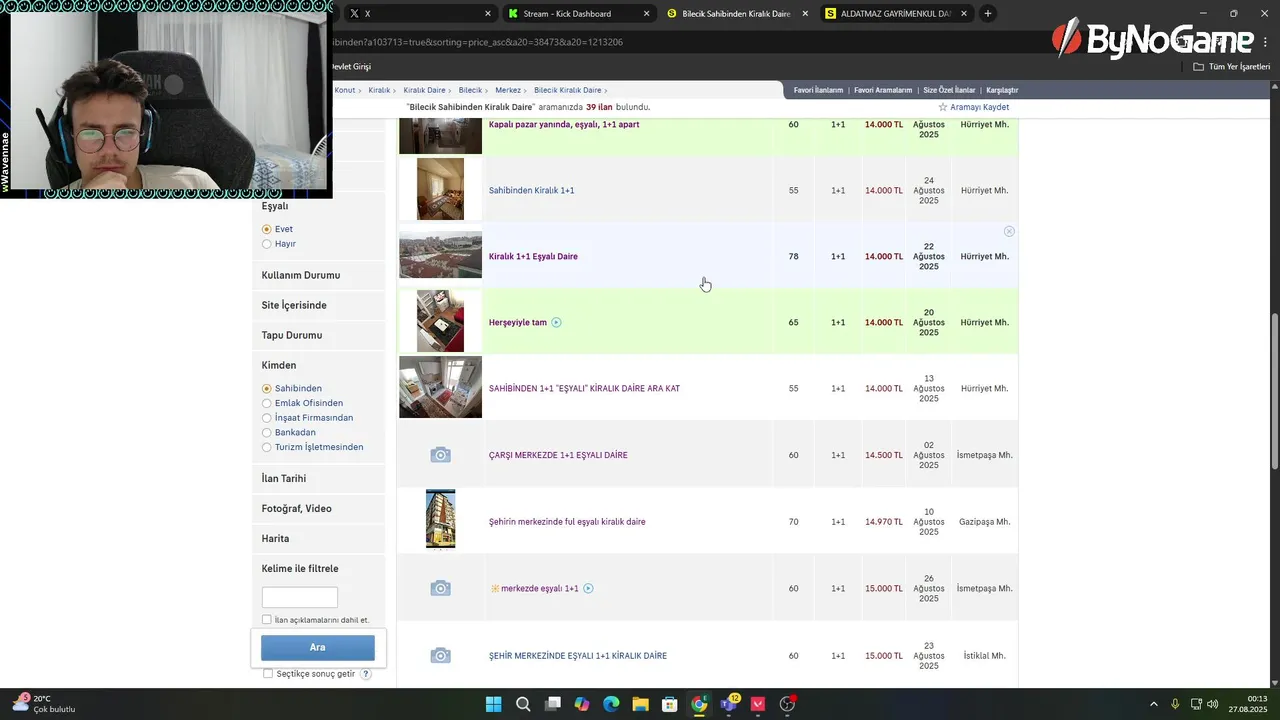The width and height of the screenshot is (1280, 720).
Task: Open thumbnail of SAHİBİNDEN 1+1 ARA KAT listing
Action: coord(440,387)
